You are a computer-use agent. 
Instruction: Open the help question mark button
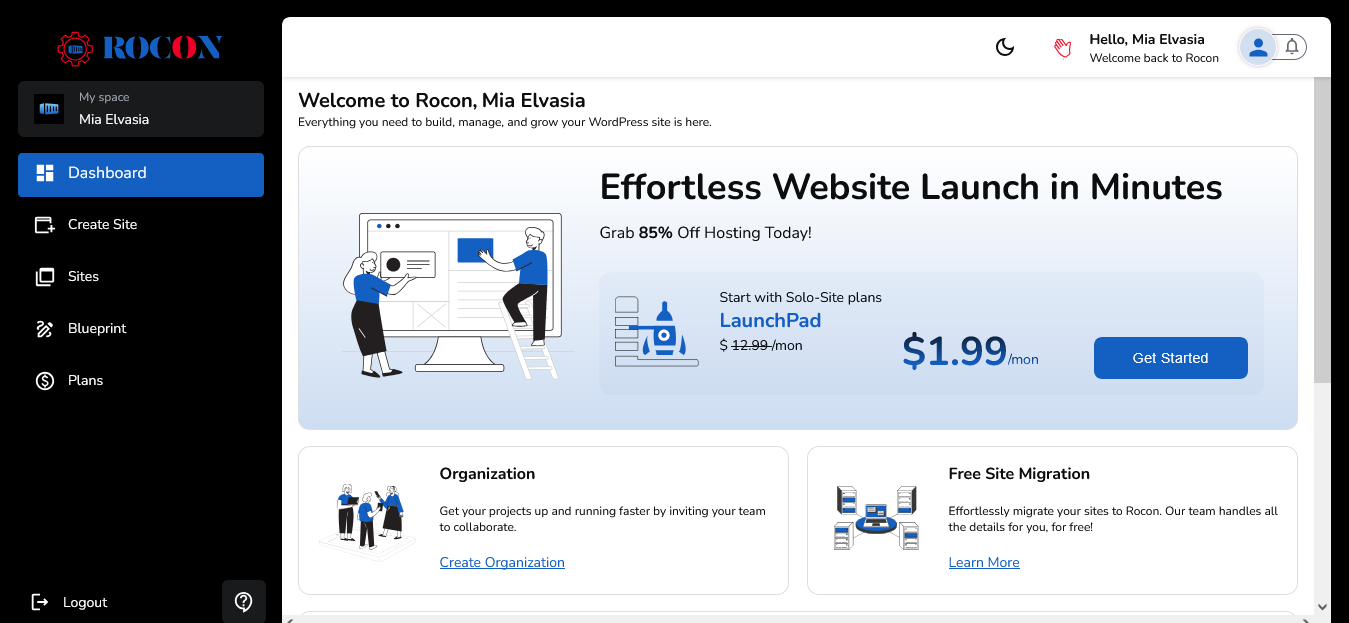pos(244,602)
